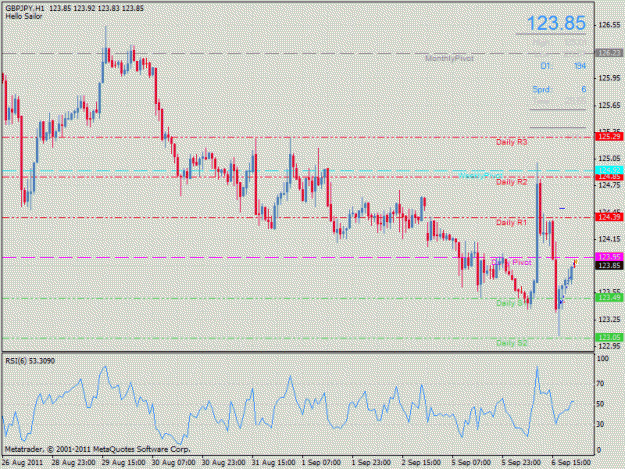Click the red 125.29 price tag
Image resolution: width=625 pixels, height=469 pixels.
tap(609, 137)
